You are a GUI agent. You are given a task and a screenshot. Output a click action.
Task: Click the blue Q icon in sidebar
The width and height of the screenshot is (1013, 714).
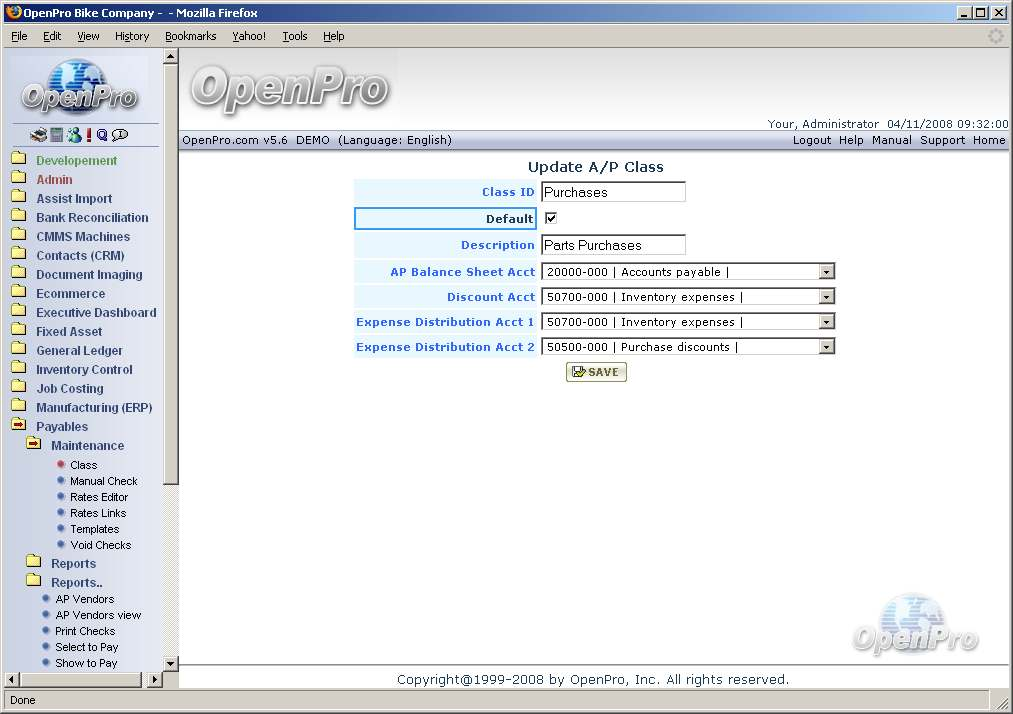pos(102,135)
